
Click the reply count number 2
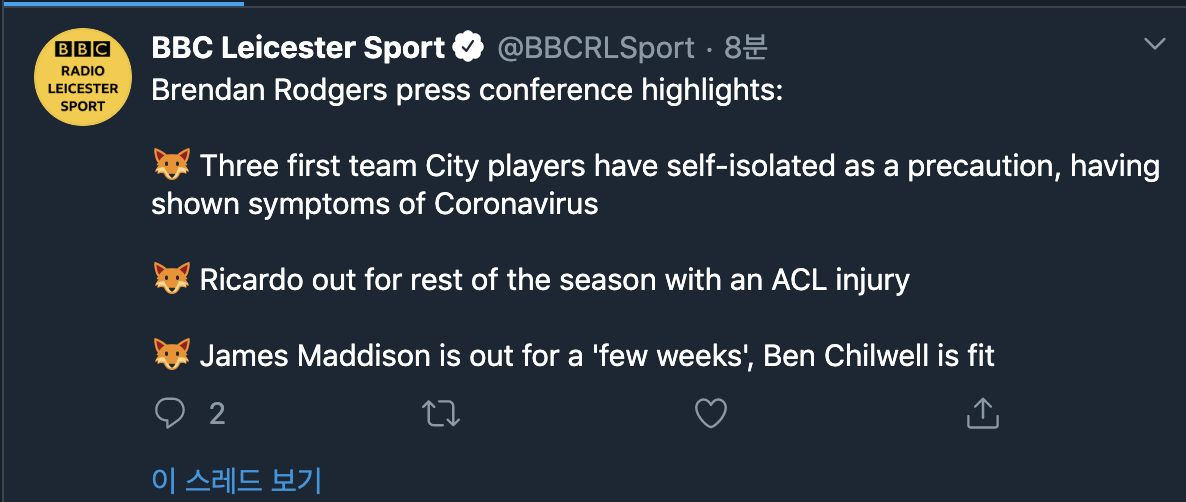(217, 413)
